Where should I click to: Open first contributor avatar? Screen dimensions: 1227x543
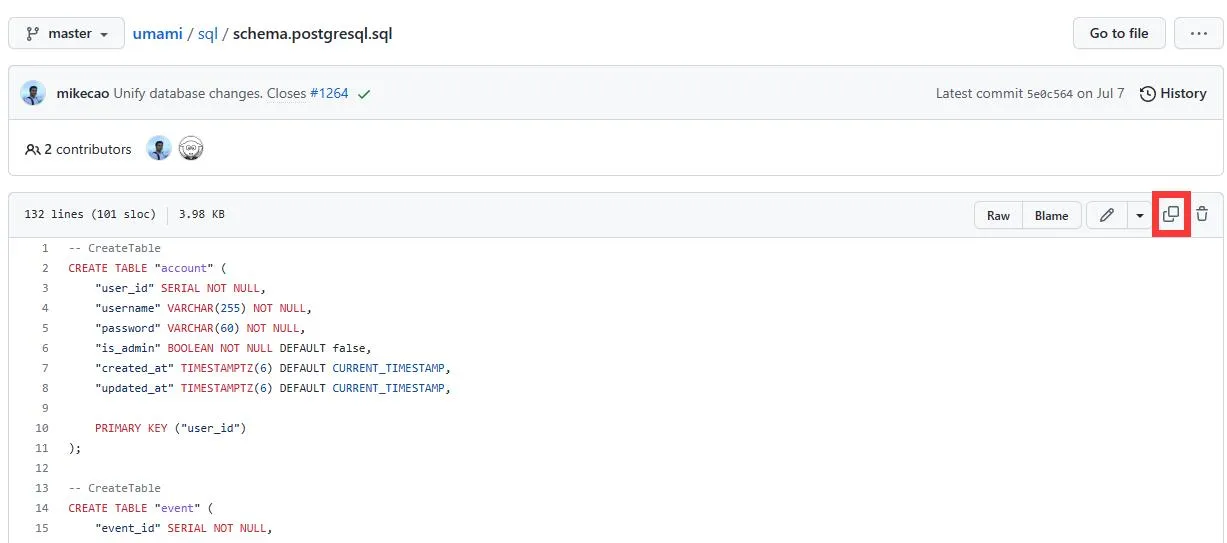159,149
